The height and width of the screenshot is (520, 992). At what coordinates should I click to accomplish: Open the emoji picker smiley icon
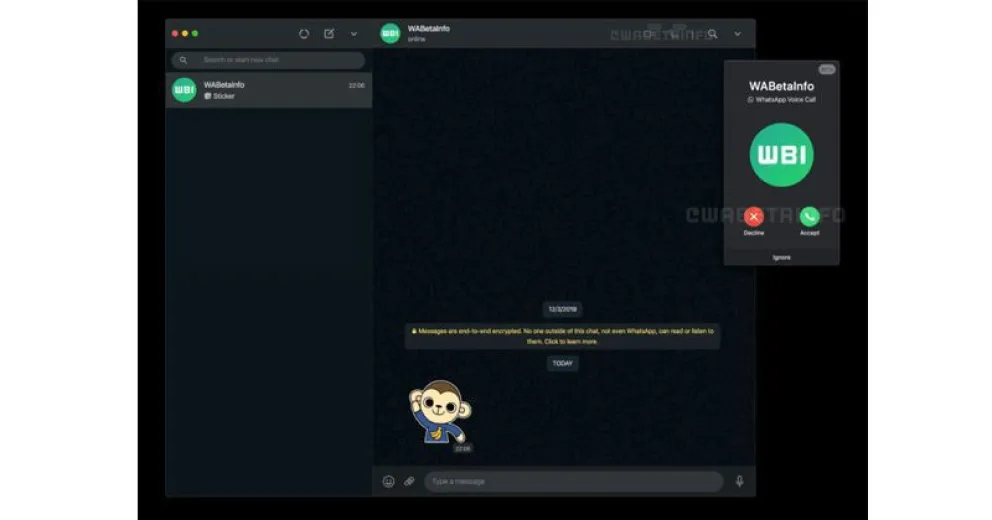388,481
